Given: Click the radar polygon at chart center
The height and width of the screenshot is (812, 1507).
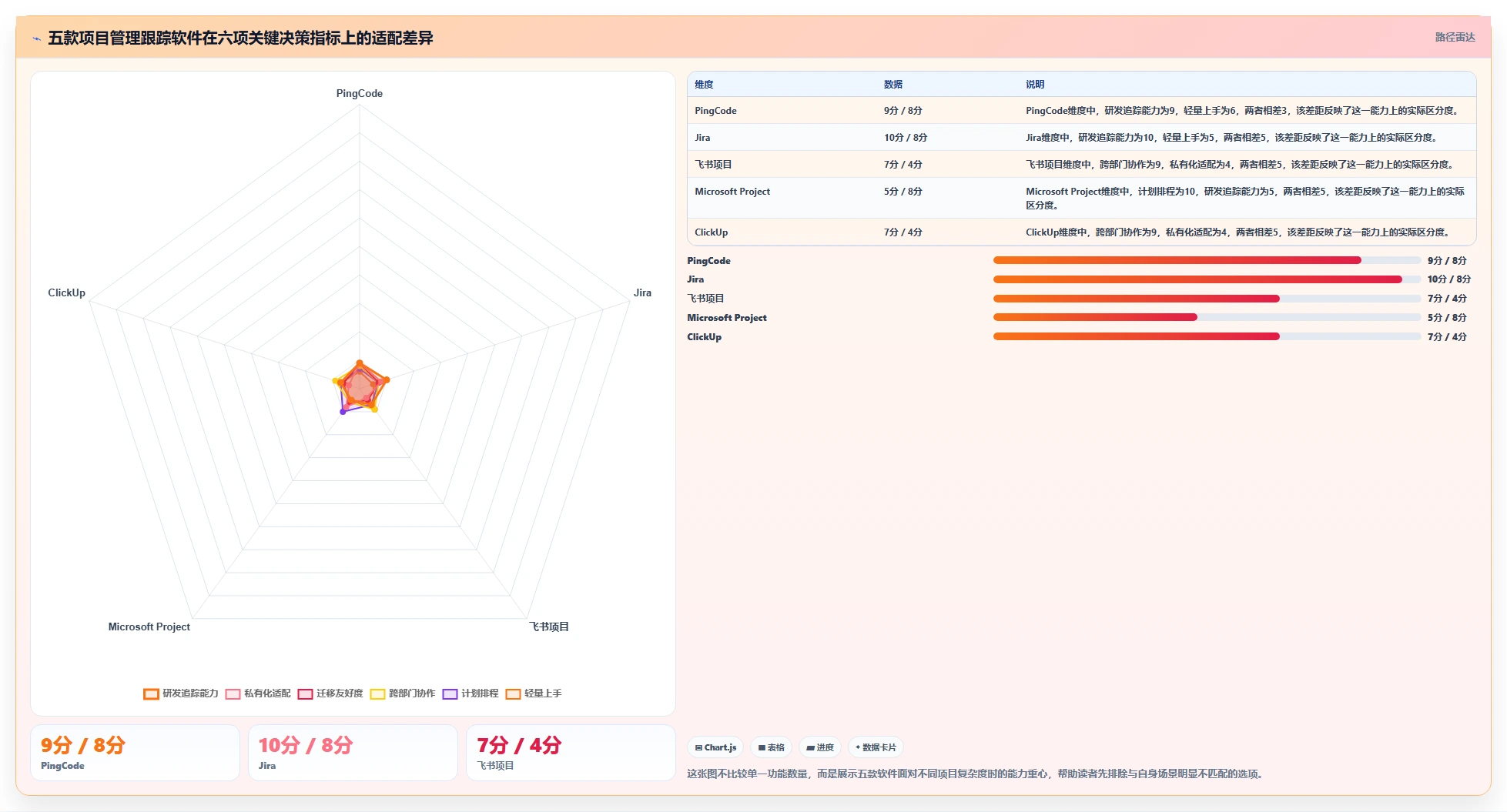Looking at the screenshot, I should tap(359, 387).
